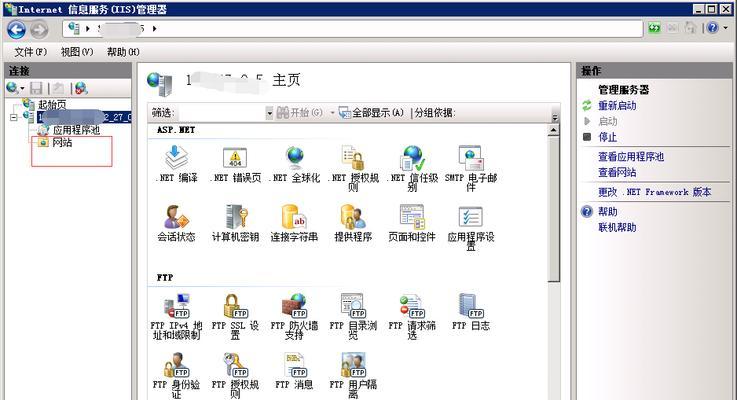Open the 文件(F) menu
Viewport: 737px width, 400px height.
click(31, 52)
